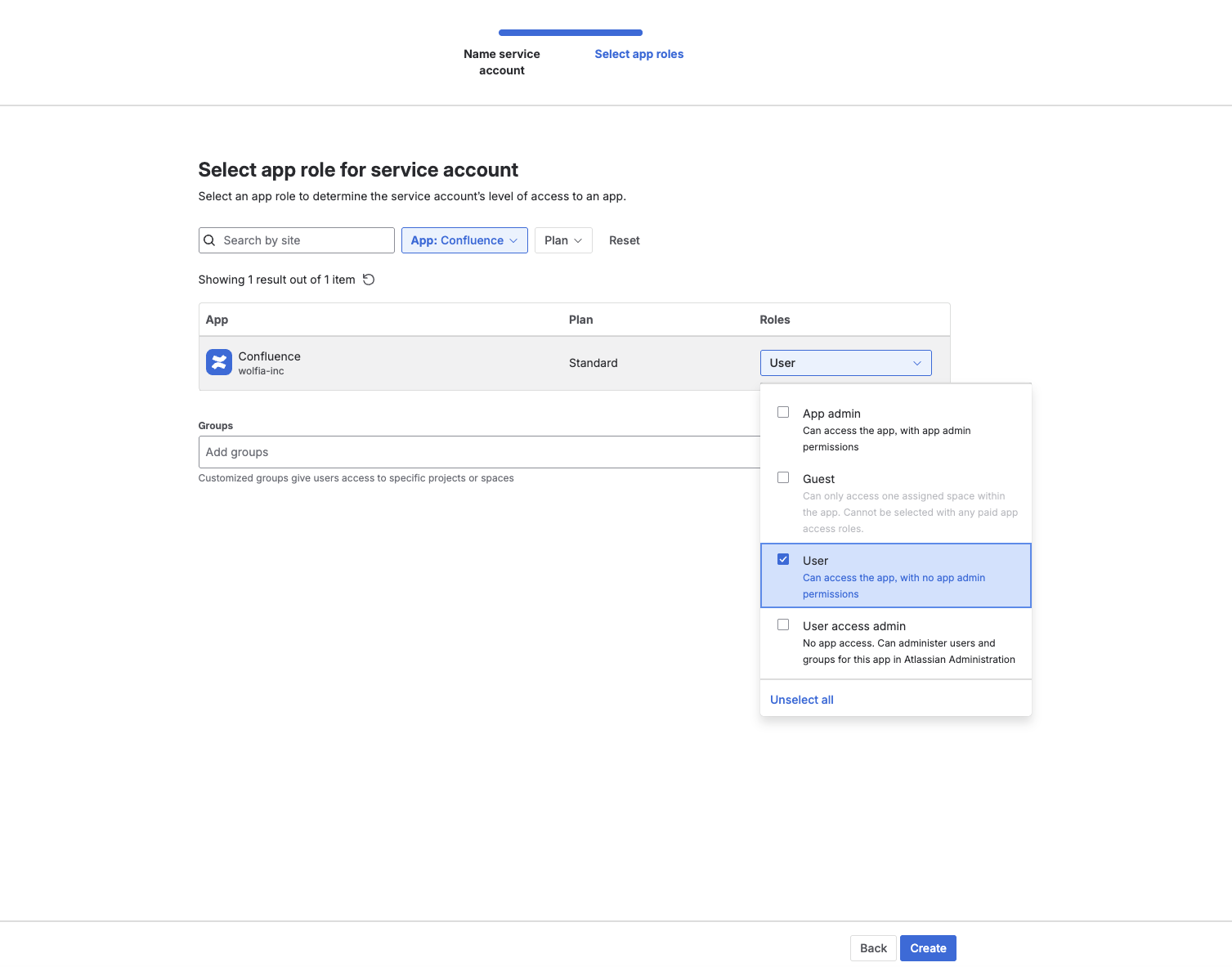Click the blue progress bar at top
Image resolution: width=1232 pixels, height=967 pixels.
click(x=570, y=33)
